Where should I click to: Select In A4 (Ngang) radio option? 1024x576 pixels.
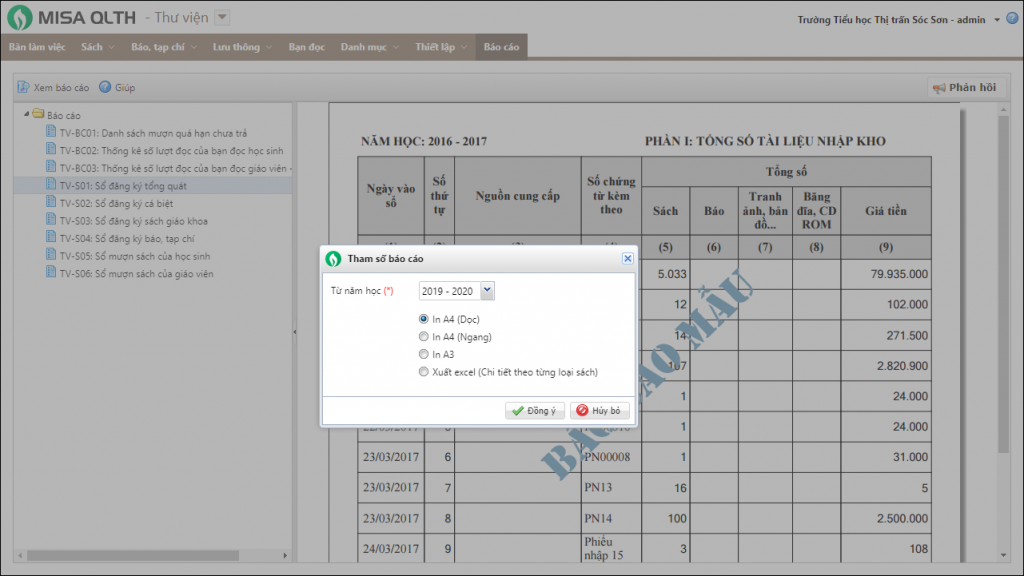[424, 336]
